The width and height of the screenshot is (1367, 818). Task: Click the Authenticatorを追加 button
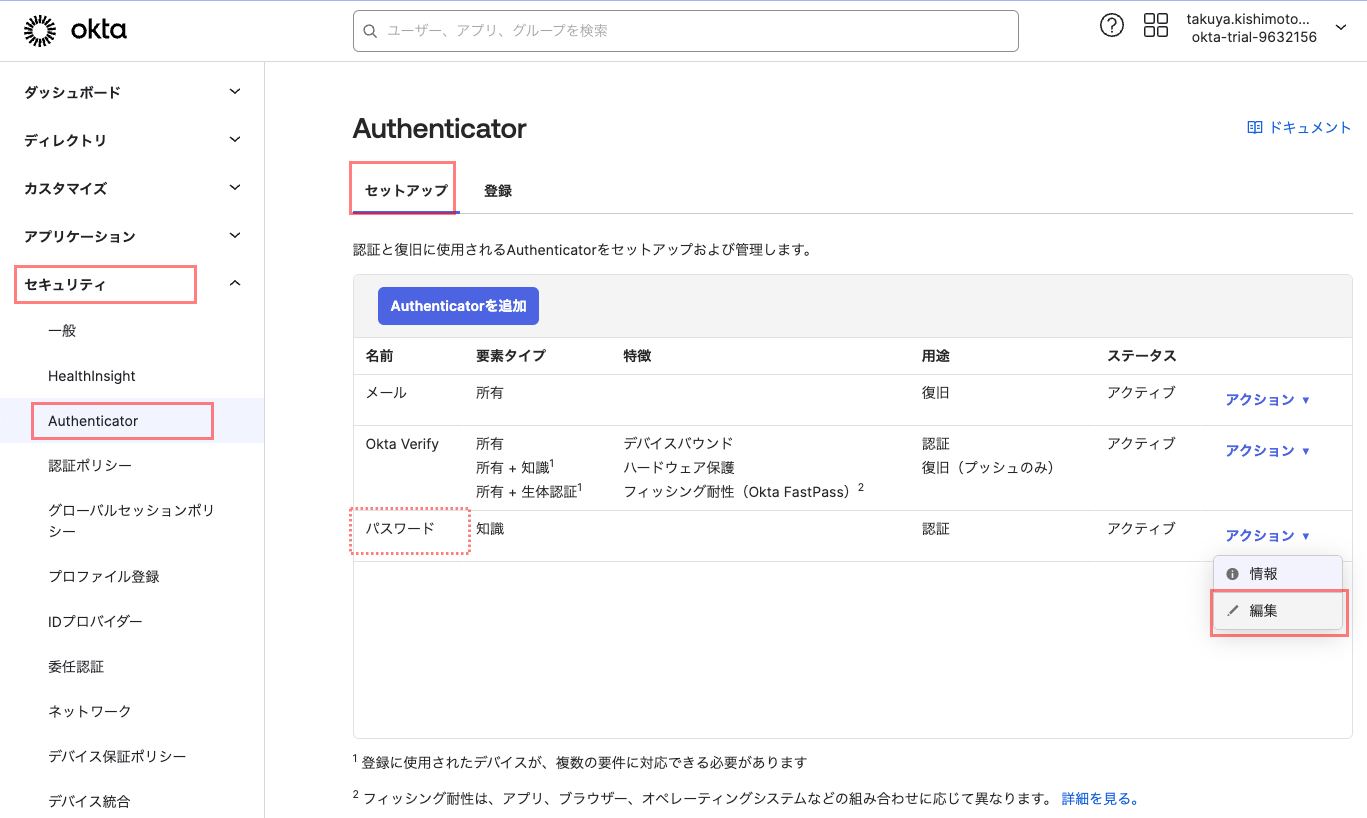pos(458,306)
